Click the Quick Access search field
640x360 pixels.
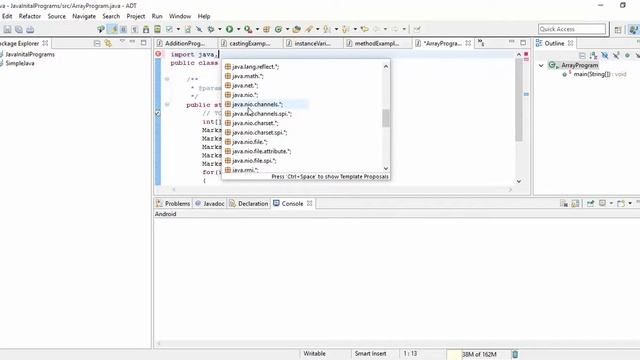coord(572,29)
